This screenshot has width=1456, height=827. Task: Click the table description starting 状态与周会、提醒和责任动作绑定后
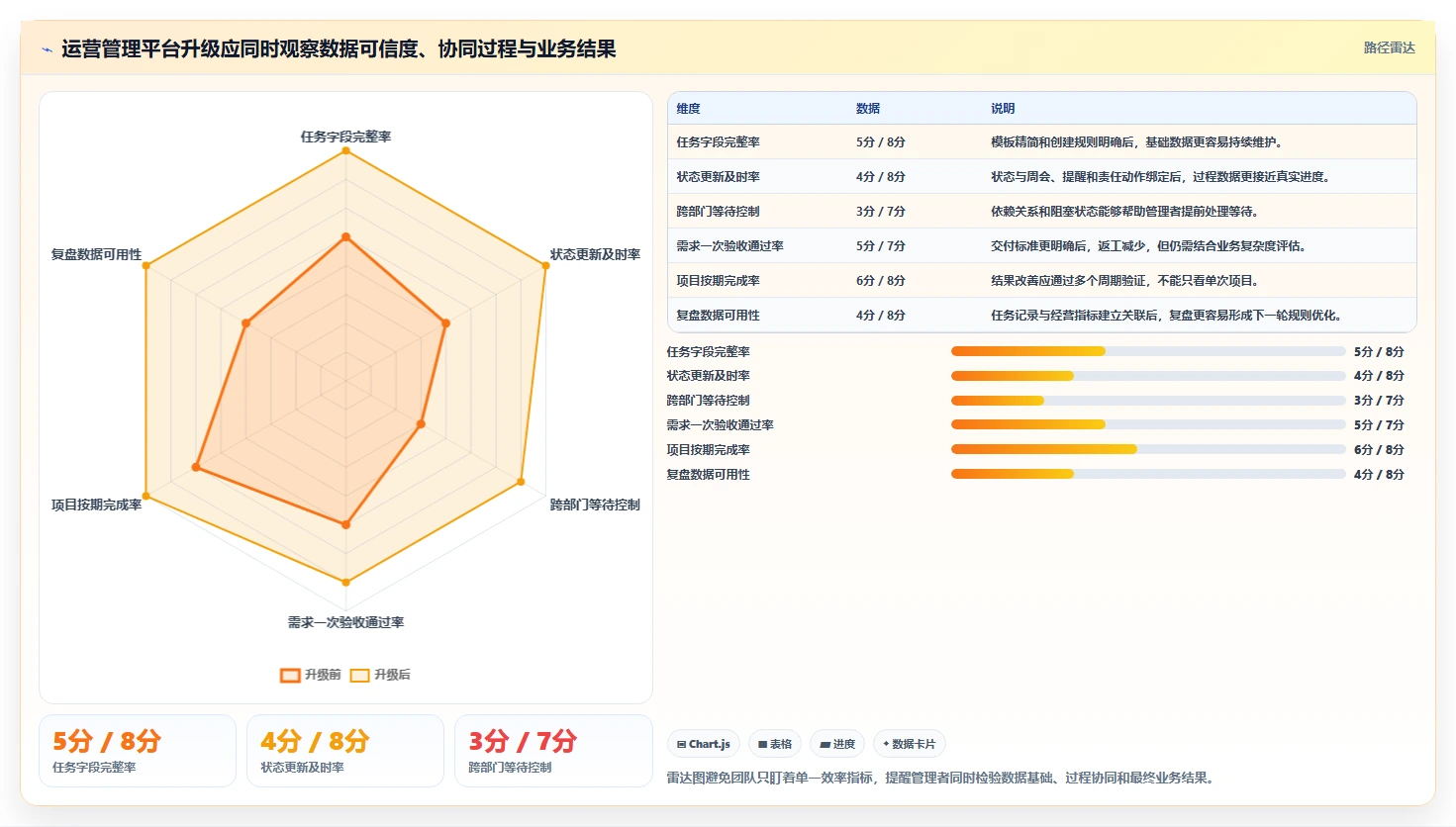pyautogui.click(x=1162, y=177)
